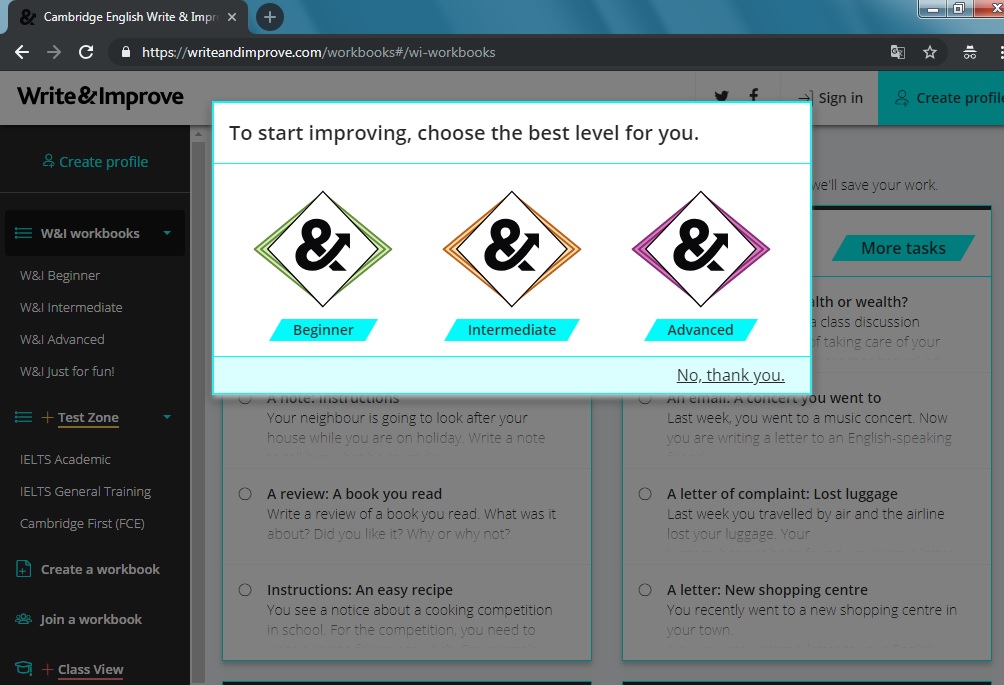The width and height of the screenshot is (1004, 685).
Task: Collapse the W&I workbooks section chevron
Action: tap(167, 233)
